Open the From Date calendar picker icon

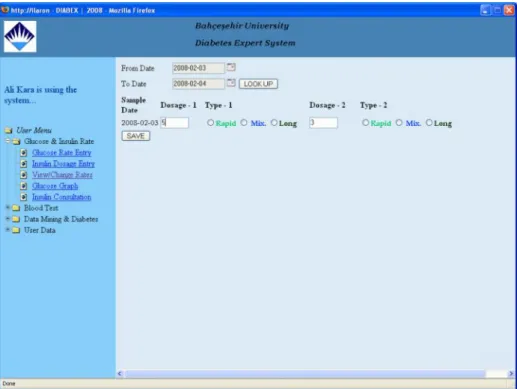[231, 67]
